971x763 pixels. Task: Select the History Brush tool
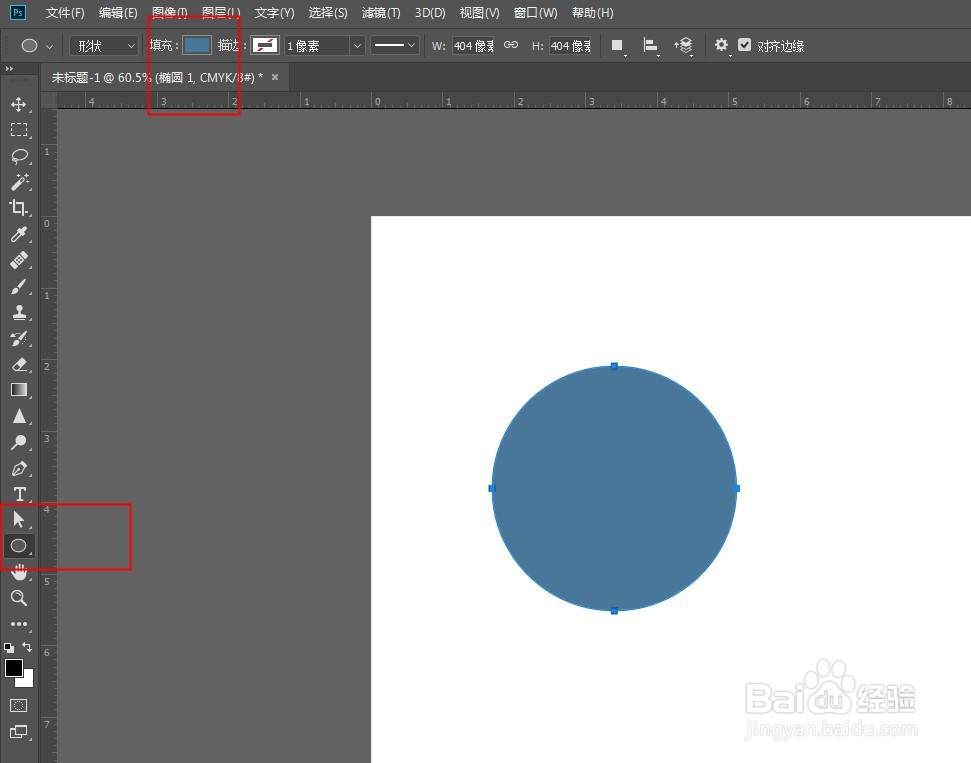(x=19, y=338)
